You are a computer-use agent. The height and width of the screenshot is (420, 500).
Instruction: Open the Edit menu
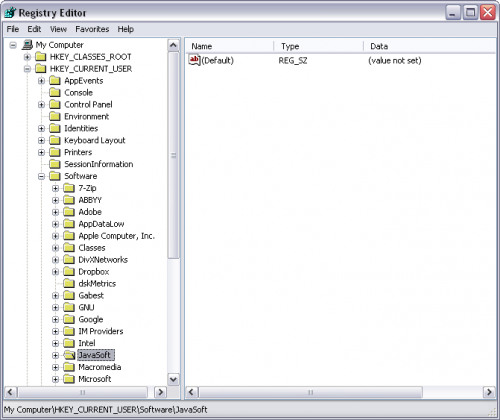(34, 29)
